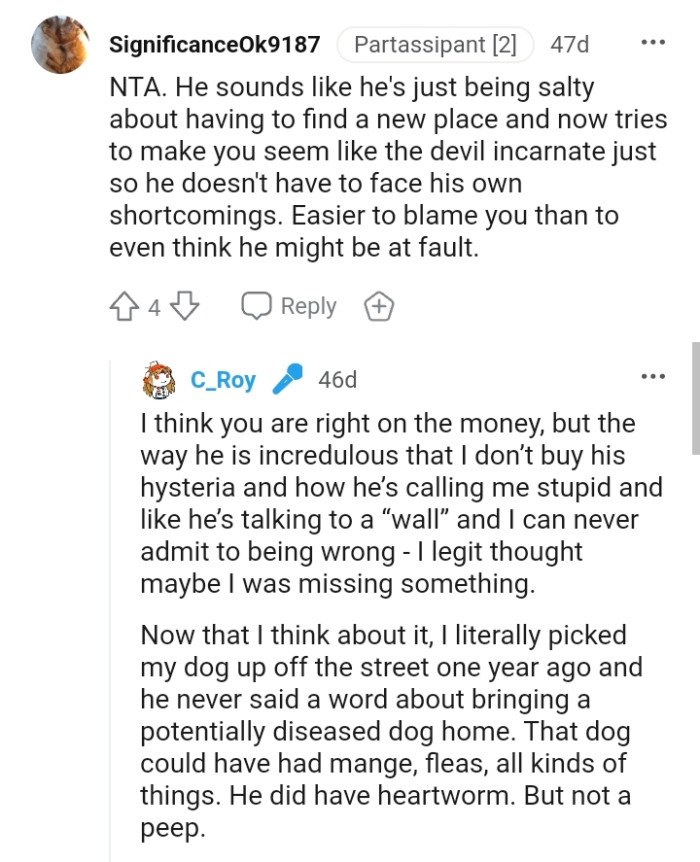This screenshot has height=862, width=700.
Task: Click the award plus icon on the top comment
Action: pyautogui.click(x=379, y=306)
